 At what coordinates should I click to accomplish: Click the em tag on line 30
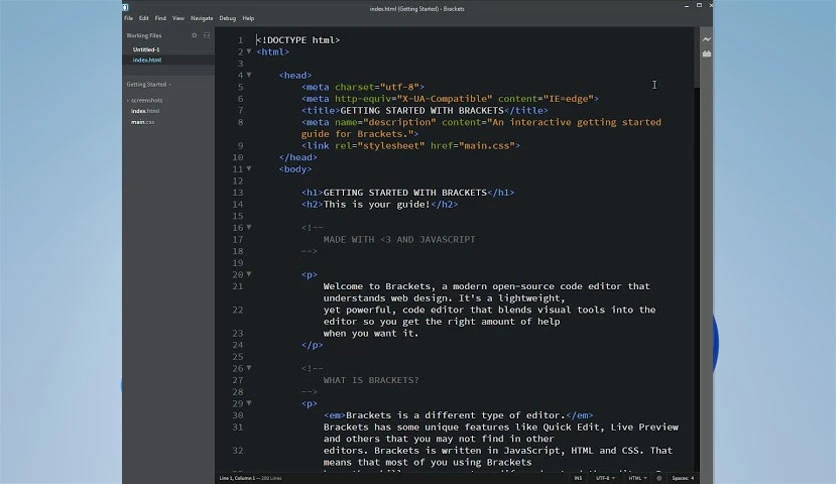334,415
